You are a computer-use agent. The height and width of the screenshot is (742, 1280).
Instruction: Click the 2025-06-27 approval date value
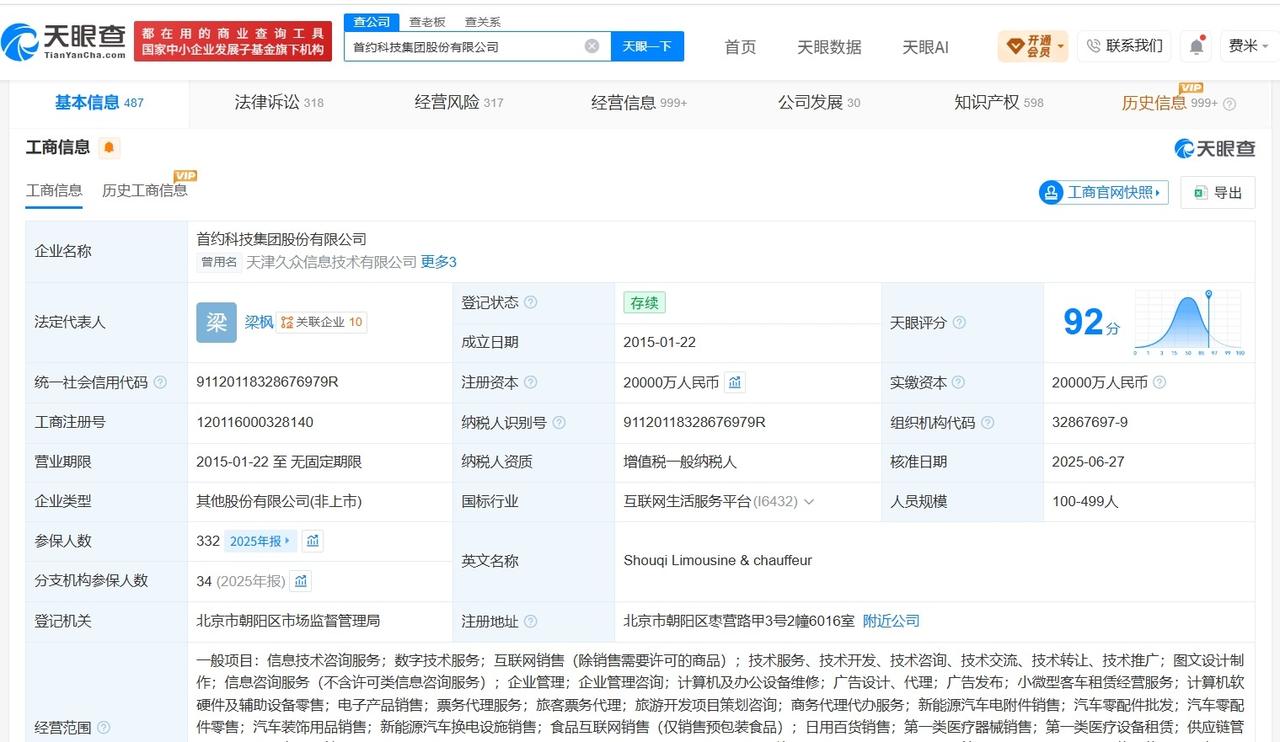click(1086, 462)
